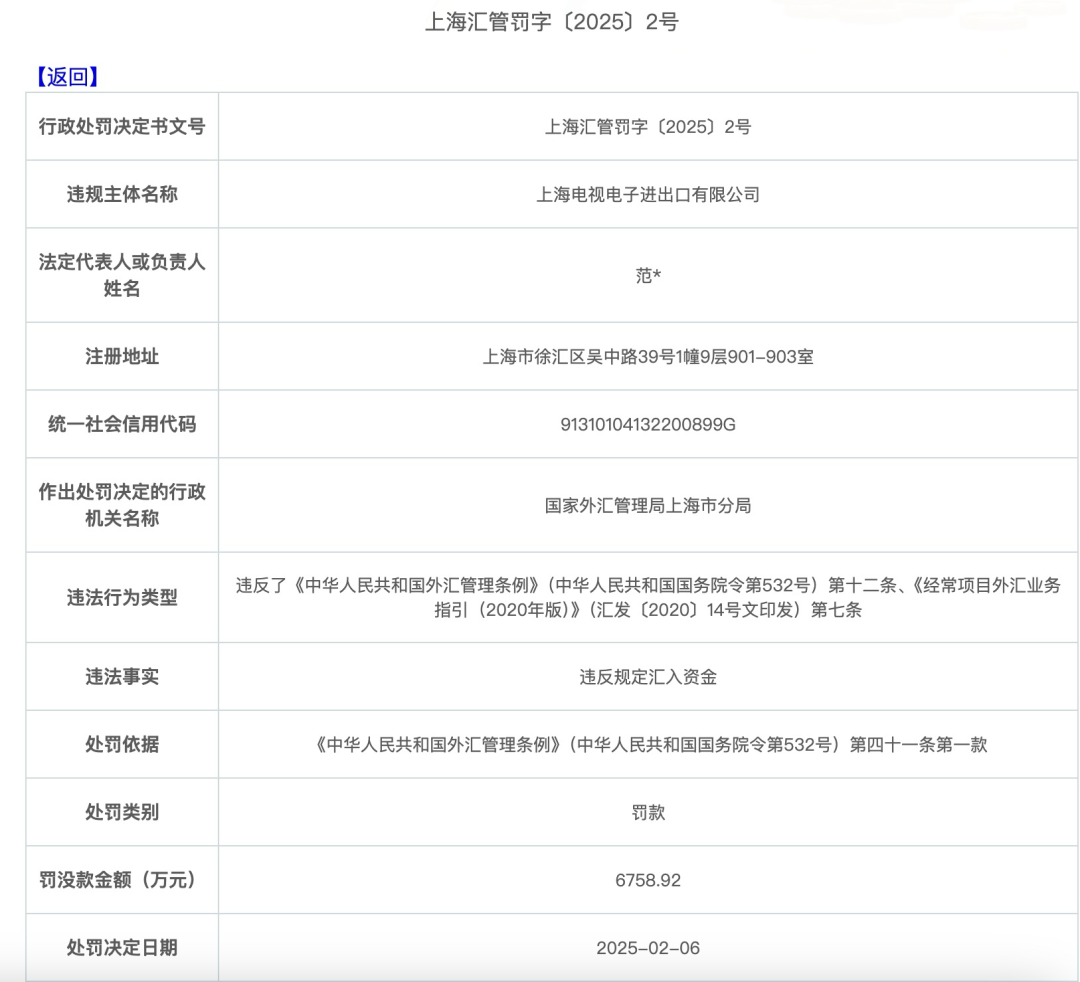1080x982 pixels.
Task: Click the legal representative value 范*
Action: (648, 275)
